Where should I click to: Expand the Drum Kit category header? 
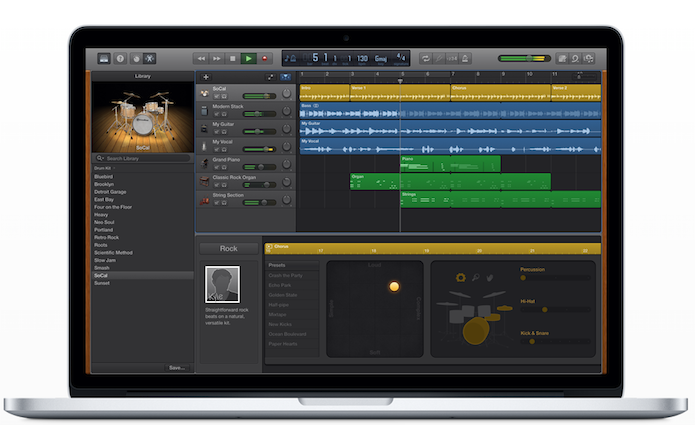(x=105, y=168)
